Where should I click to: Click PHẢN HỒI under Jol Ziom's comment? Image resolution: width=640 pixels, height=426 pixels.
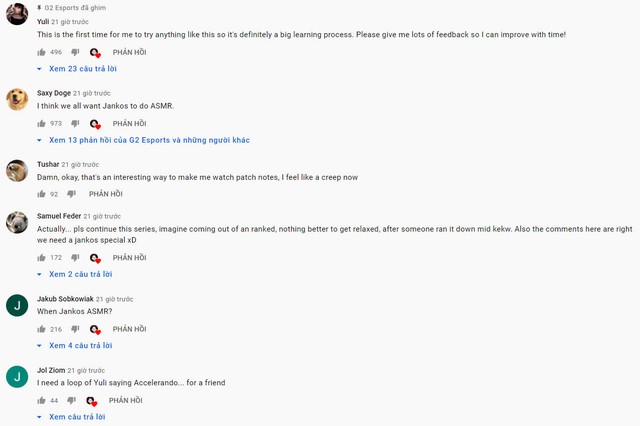125,401
